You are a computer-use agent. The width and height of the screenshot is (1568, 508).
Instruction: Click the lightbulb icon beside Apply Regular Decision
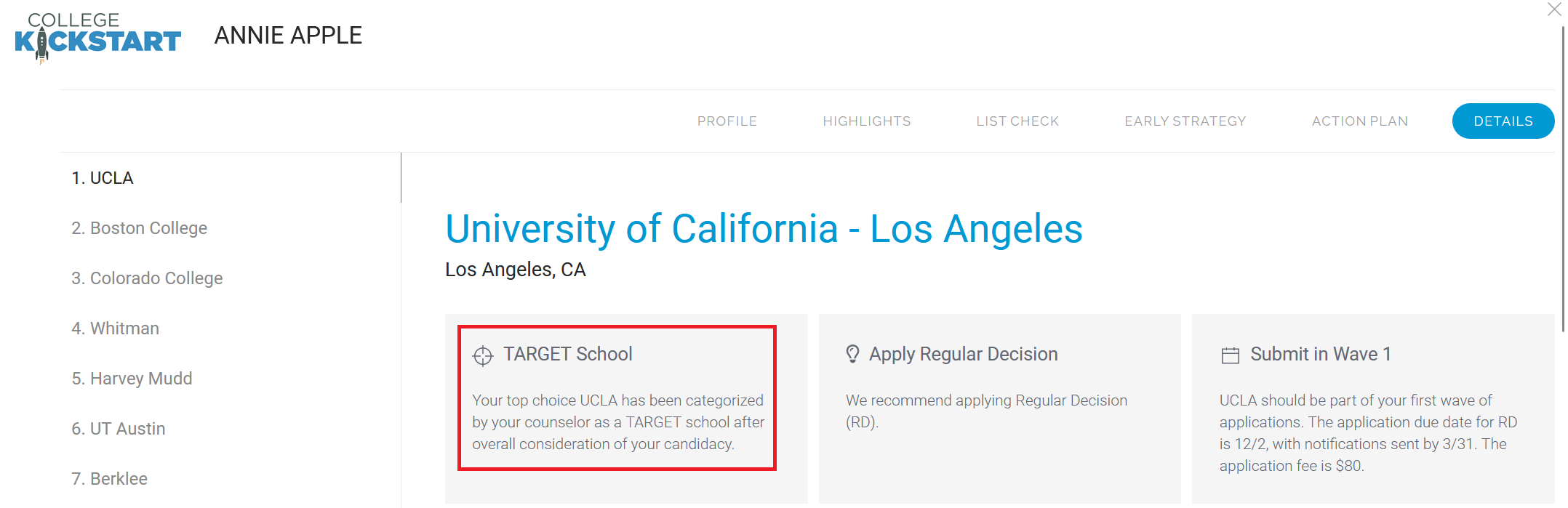click(x=853, y=354)
